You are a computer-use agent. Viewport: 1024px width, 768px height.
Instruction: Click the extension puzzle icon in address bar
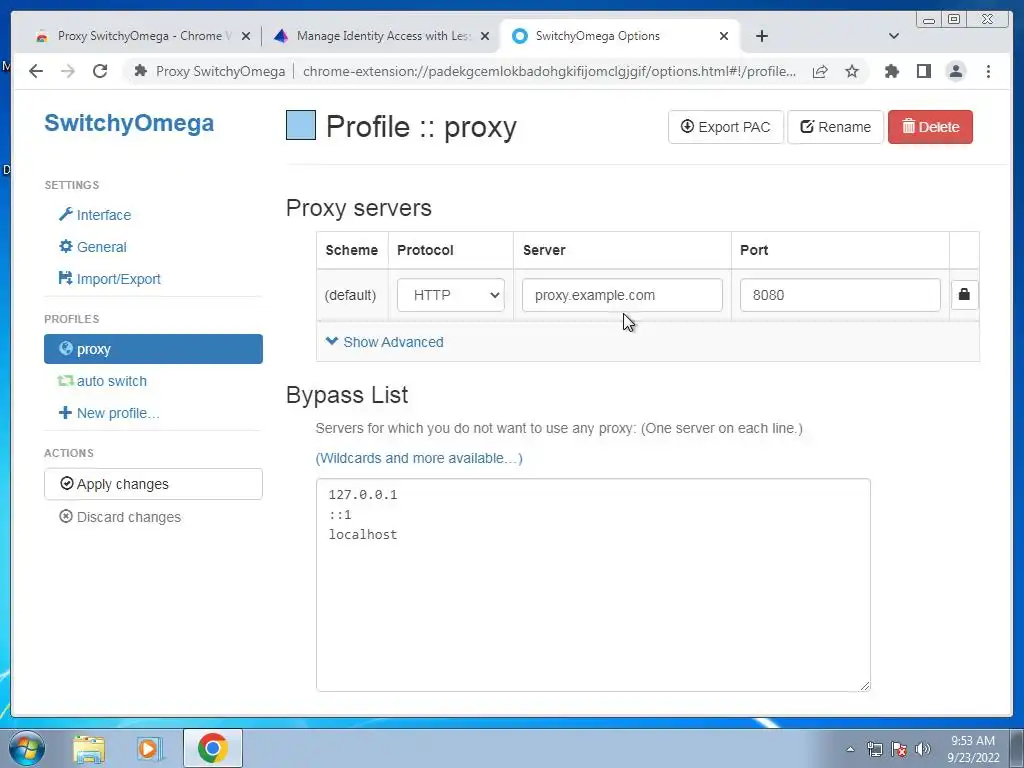click(x=140, y=71)
